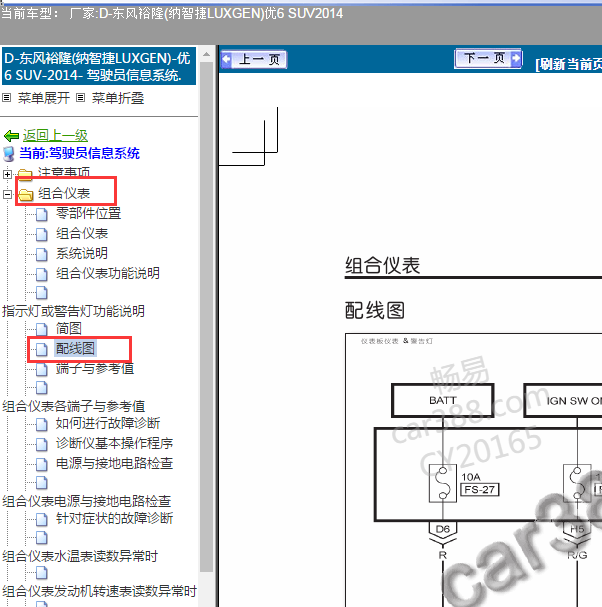Collapse the 组合仪表 folder node

(x=7, y=194)
